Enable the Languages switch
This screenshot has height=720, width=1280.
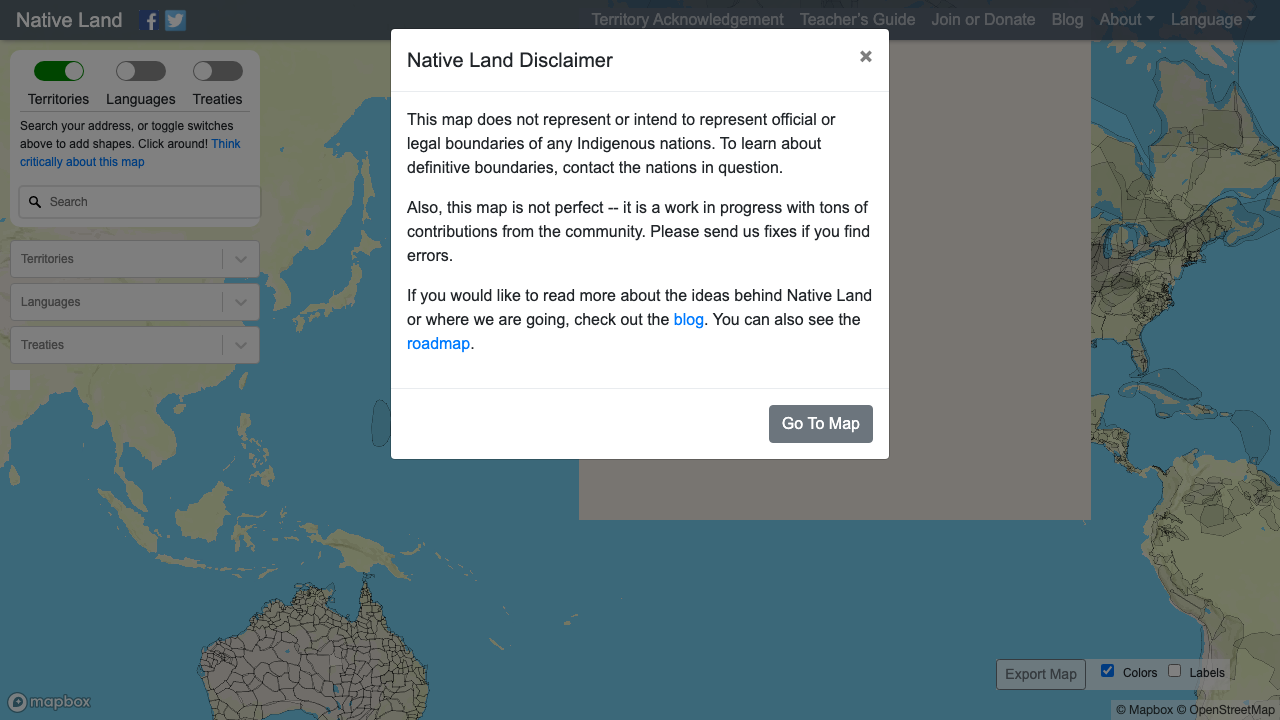pos(141,71)
